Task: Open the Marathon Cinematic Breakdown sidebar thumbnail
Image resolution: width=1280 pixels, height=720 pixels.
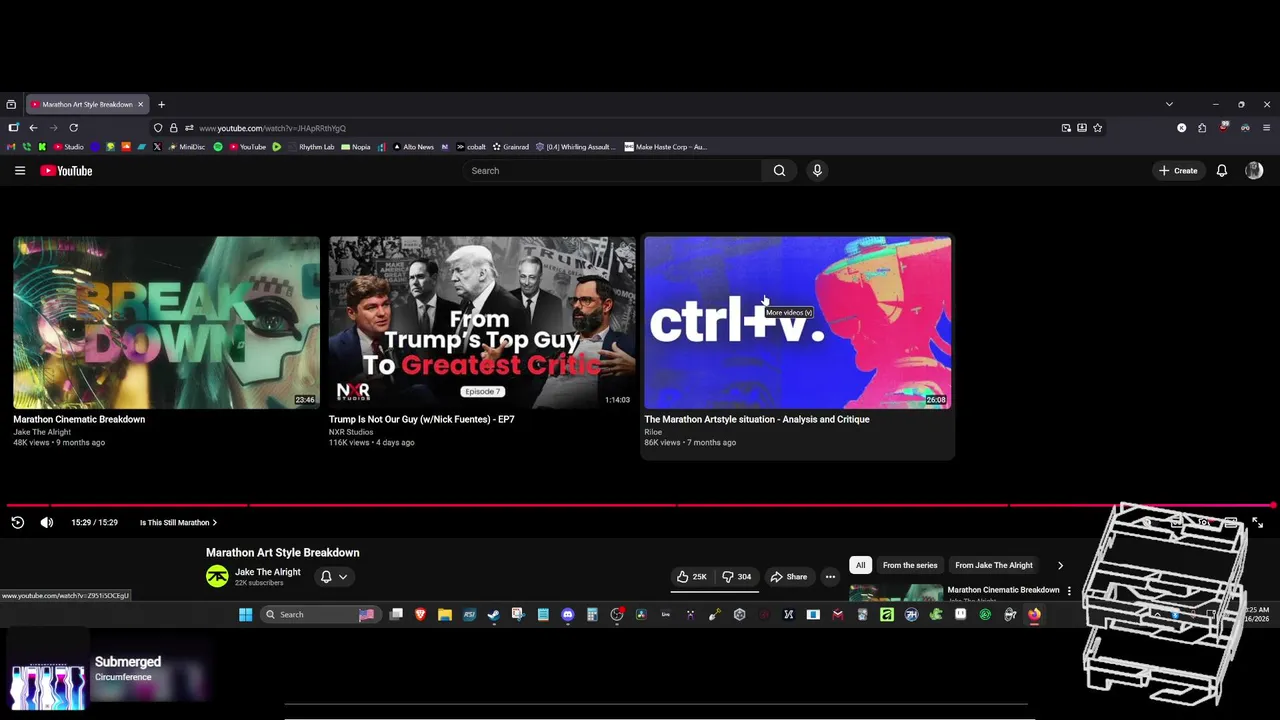Action: tap(896, 593)
